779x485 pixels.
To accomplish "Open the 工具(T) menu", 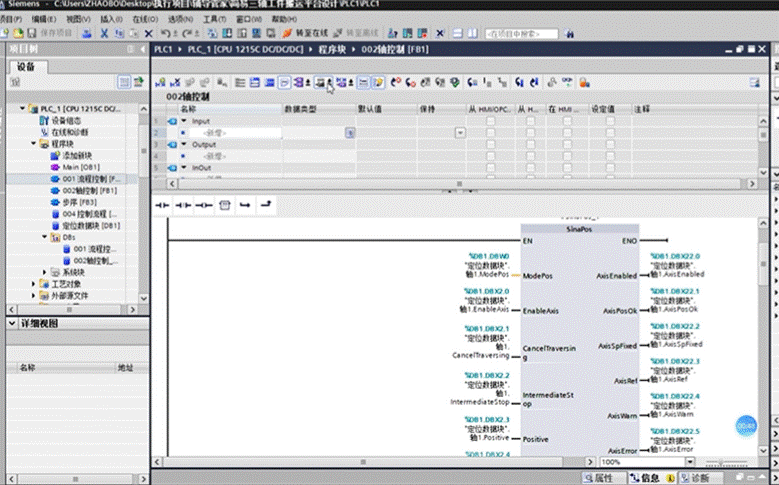I will [x=215, y=19].
